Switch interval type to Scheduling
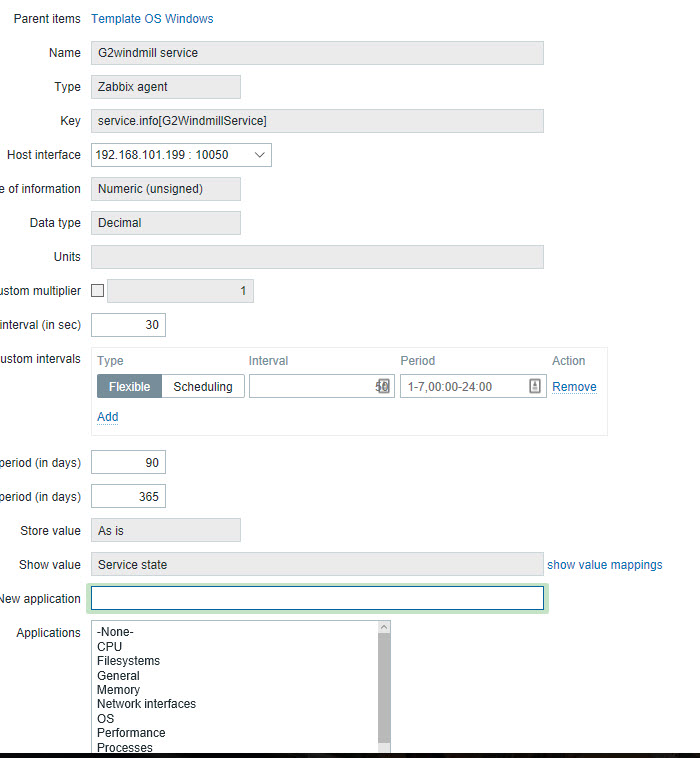The image size is (700, 758). pyautogui.click(x=203, y=386)
